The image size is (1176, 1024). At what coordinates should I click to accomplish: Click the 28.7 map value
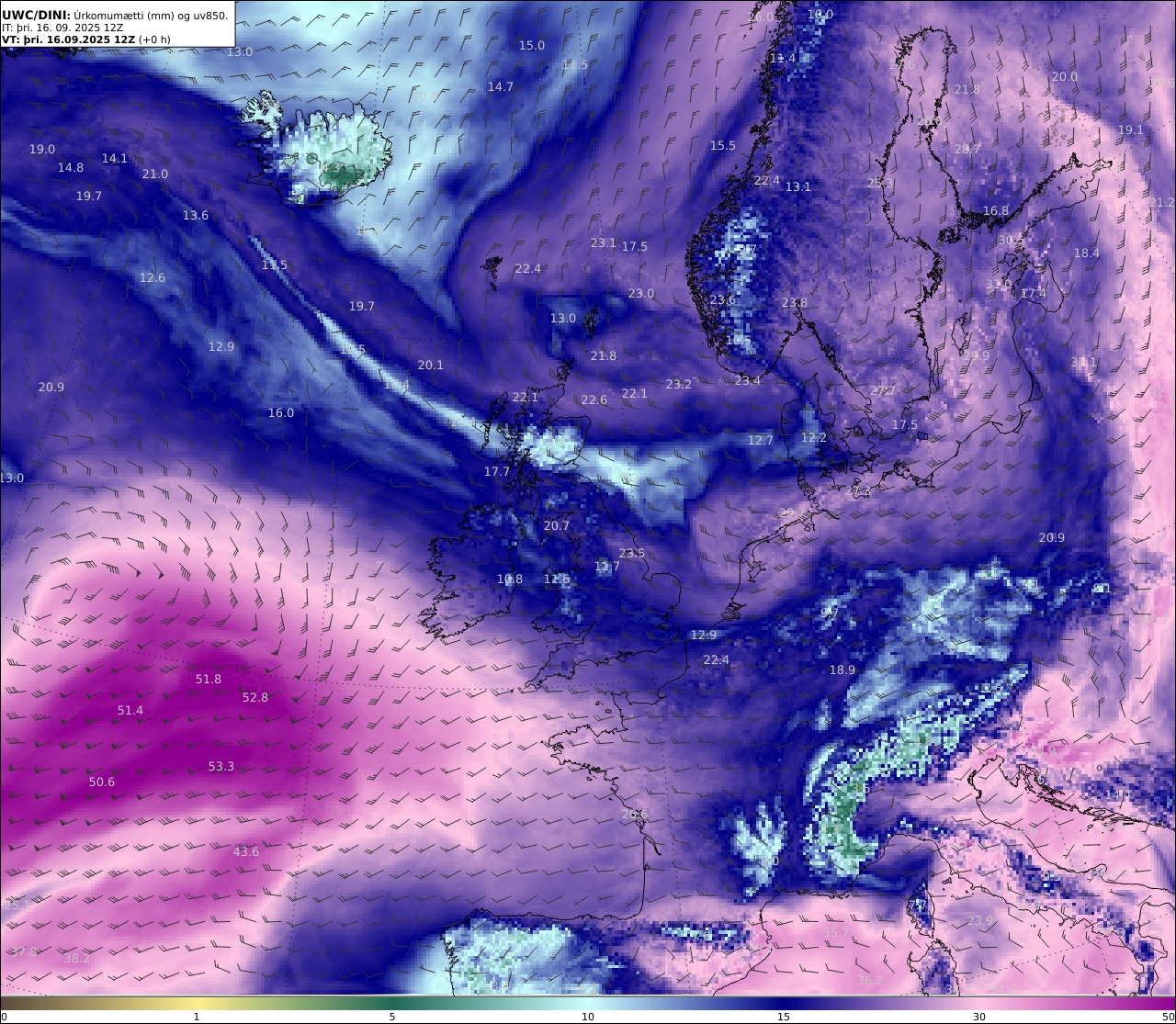click(967, 148)
